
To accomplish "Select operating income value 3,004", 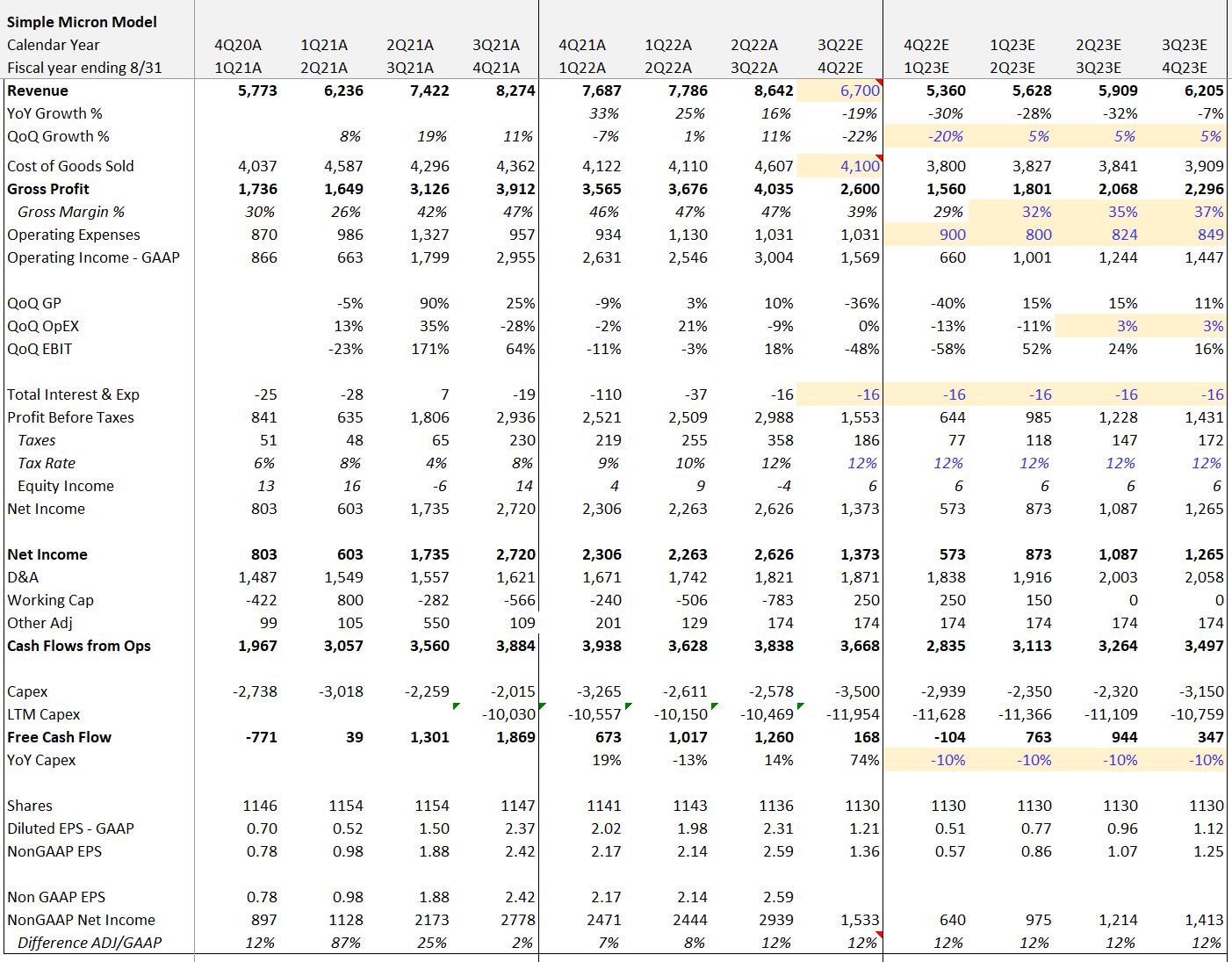I will [774, 257].
